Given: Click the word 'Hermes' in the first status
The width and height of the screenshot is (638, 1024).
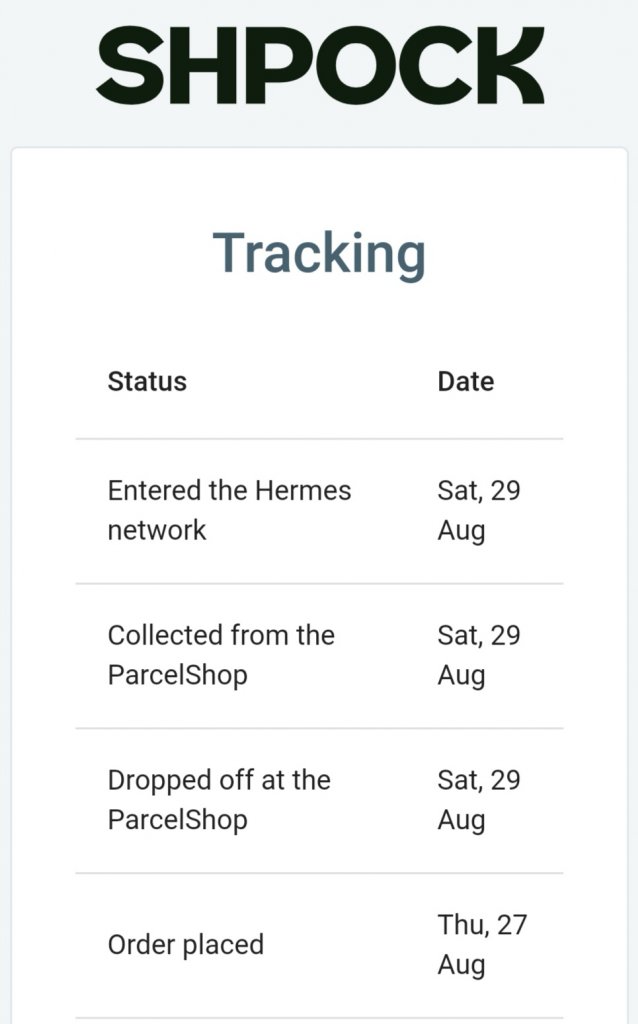Looking at the screenshot, I should click(303, 491).
